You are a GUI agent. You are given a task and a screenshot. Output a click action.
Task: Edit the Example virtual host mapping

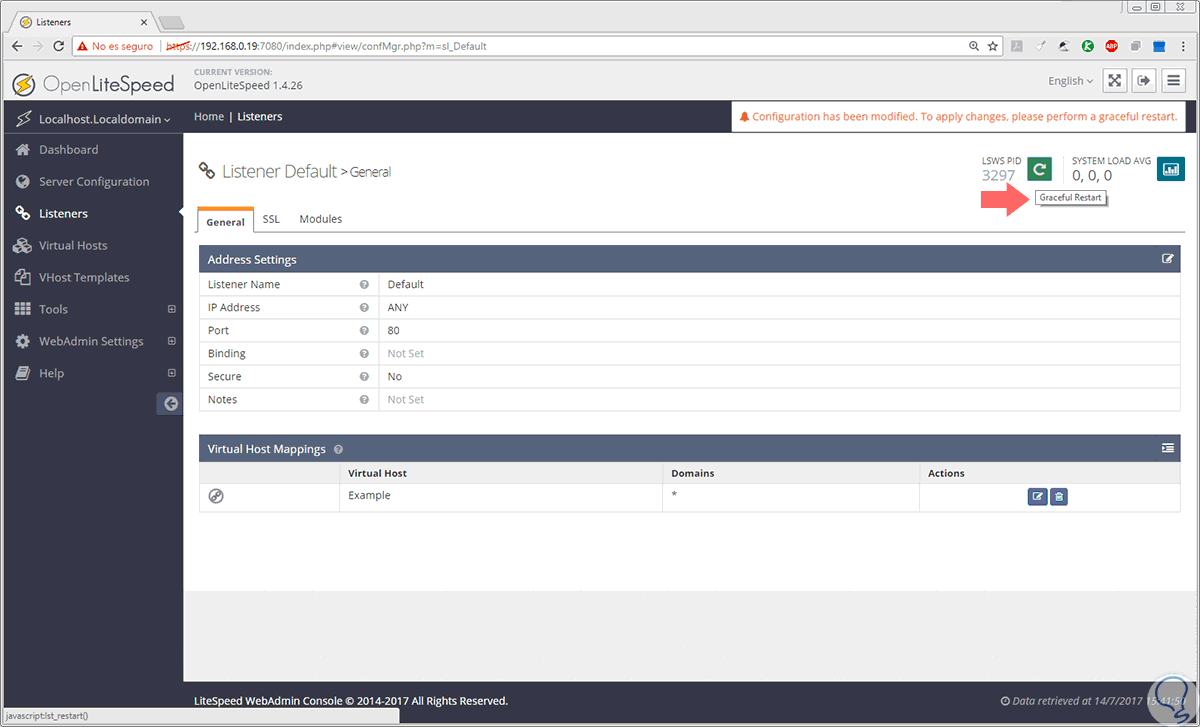coord(1037,496)
